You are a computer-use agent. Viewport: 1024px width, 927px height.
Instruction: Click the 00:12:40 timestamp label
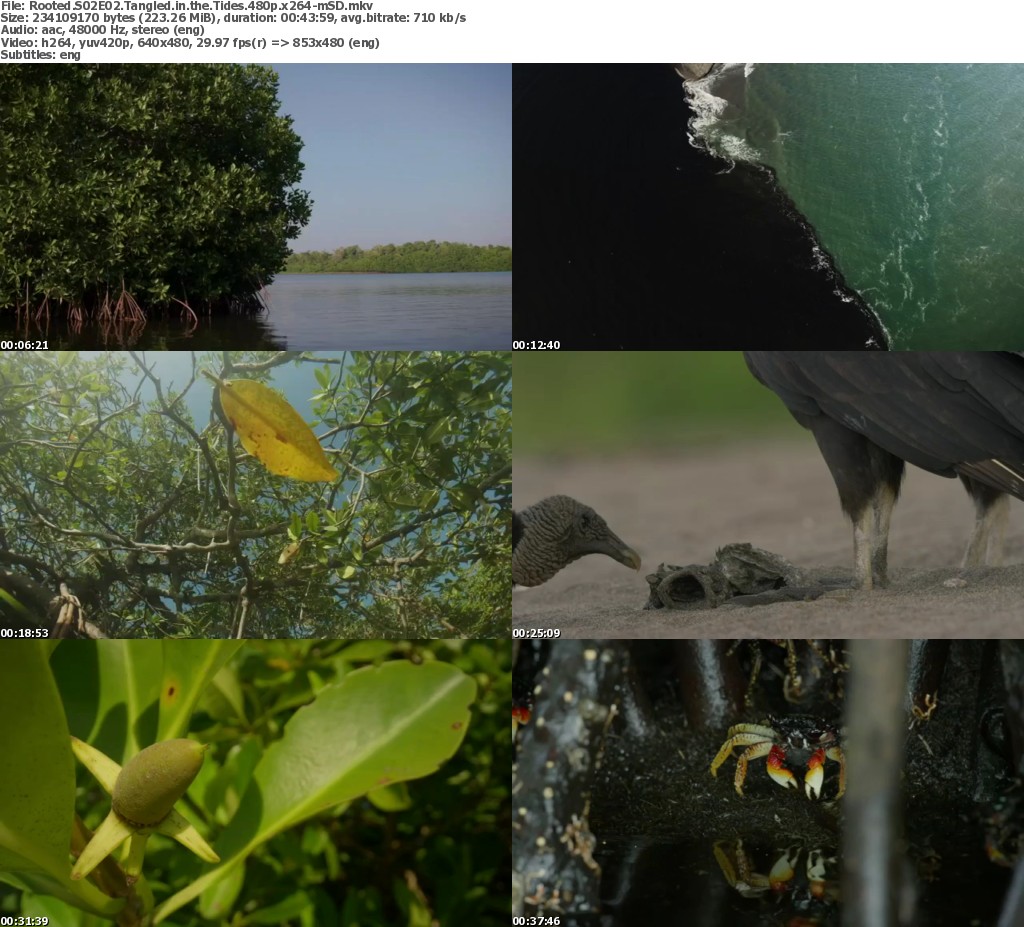coord(537,345)
